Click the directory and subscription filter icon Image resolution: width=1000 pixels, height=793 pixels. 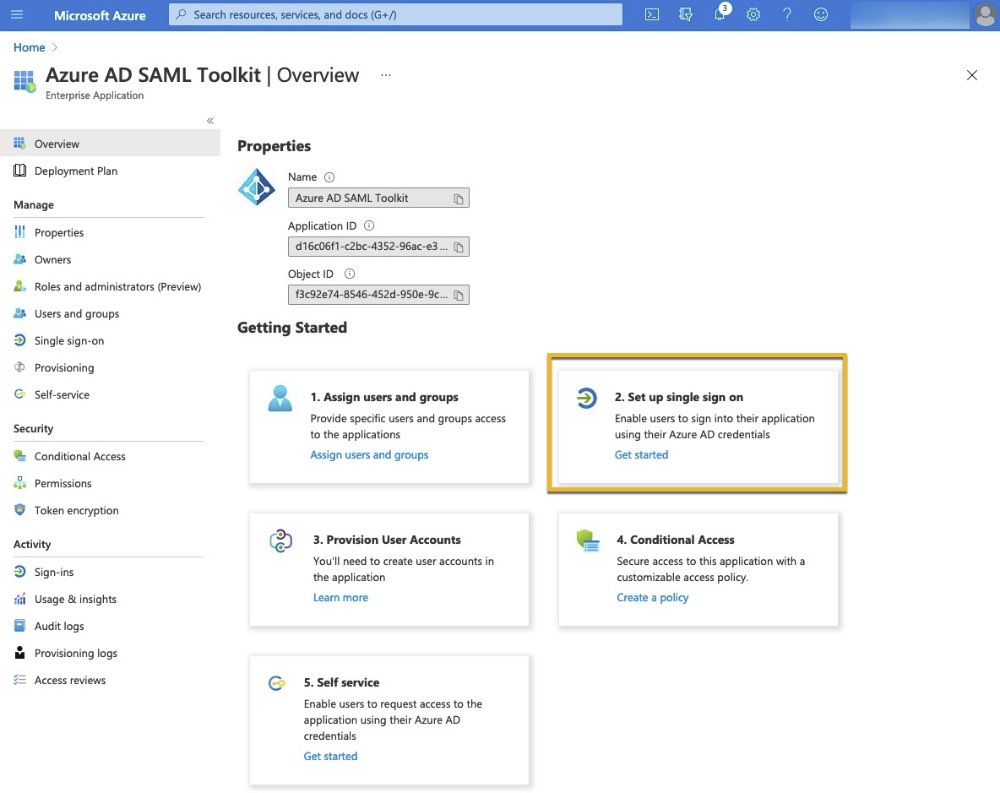point(685,15)
